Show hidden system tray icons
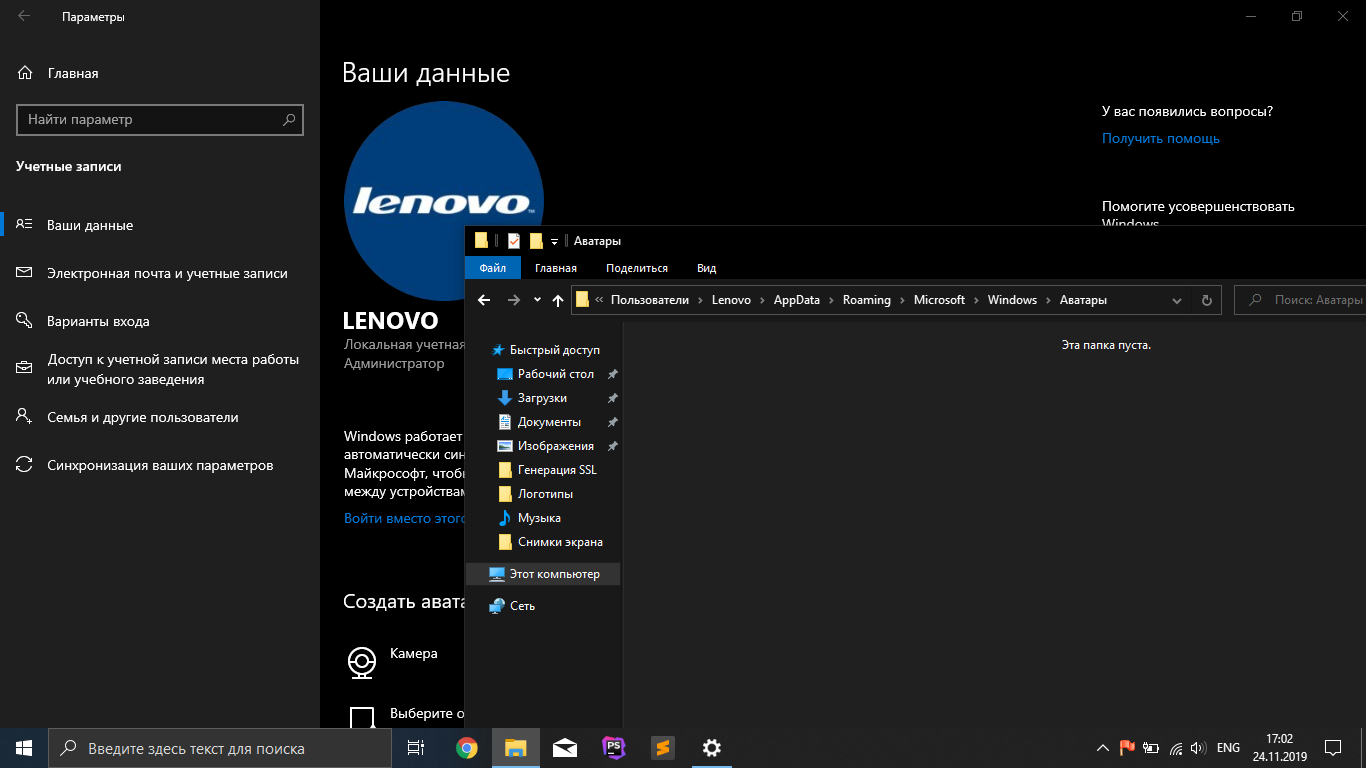The width and height of the screenshot is (1366, 768). [x=1103, y=748]
